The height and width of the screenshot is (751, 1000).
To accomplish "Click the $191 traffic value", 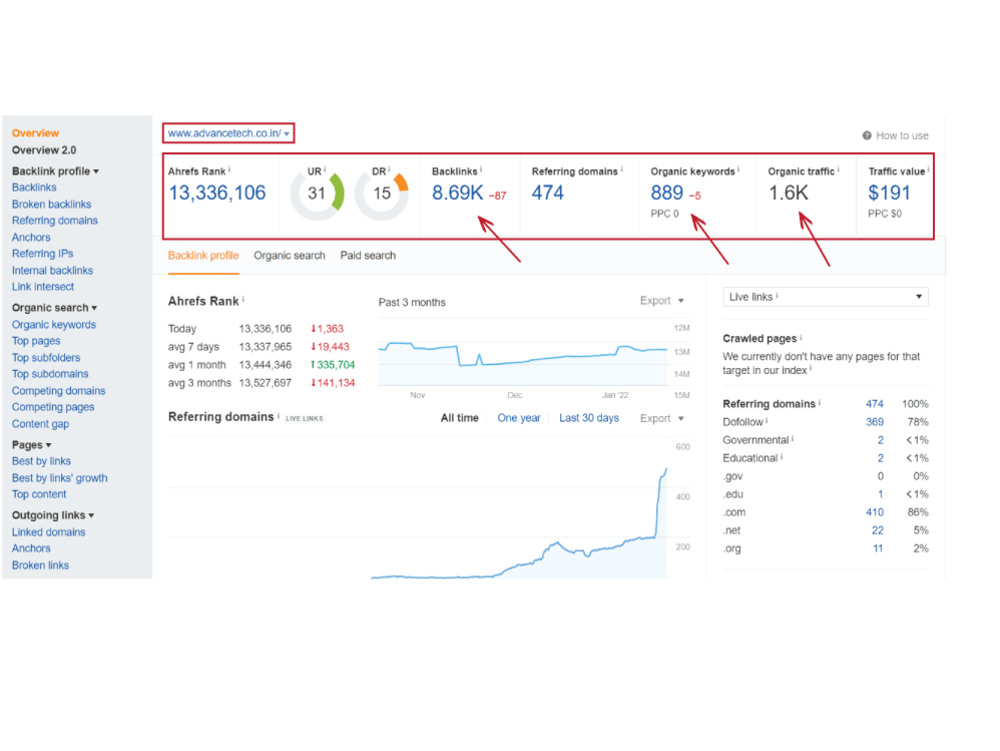I will click(889, 193).
